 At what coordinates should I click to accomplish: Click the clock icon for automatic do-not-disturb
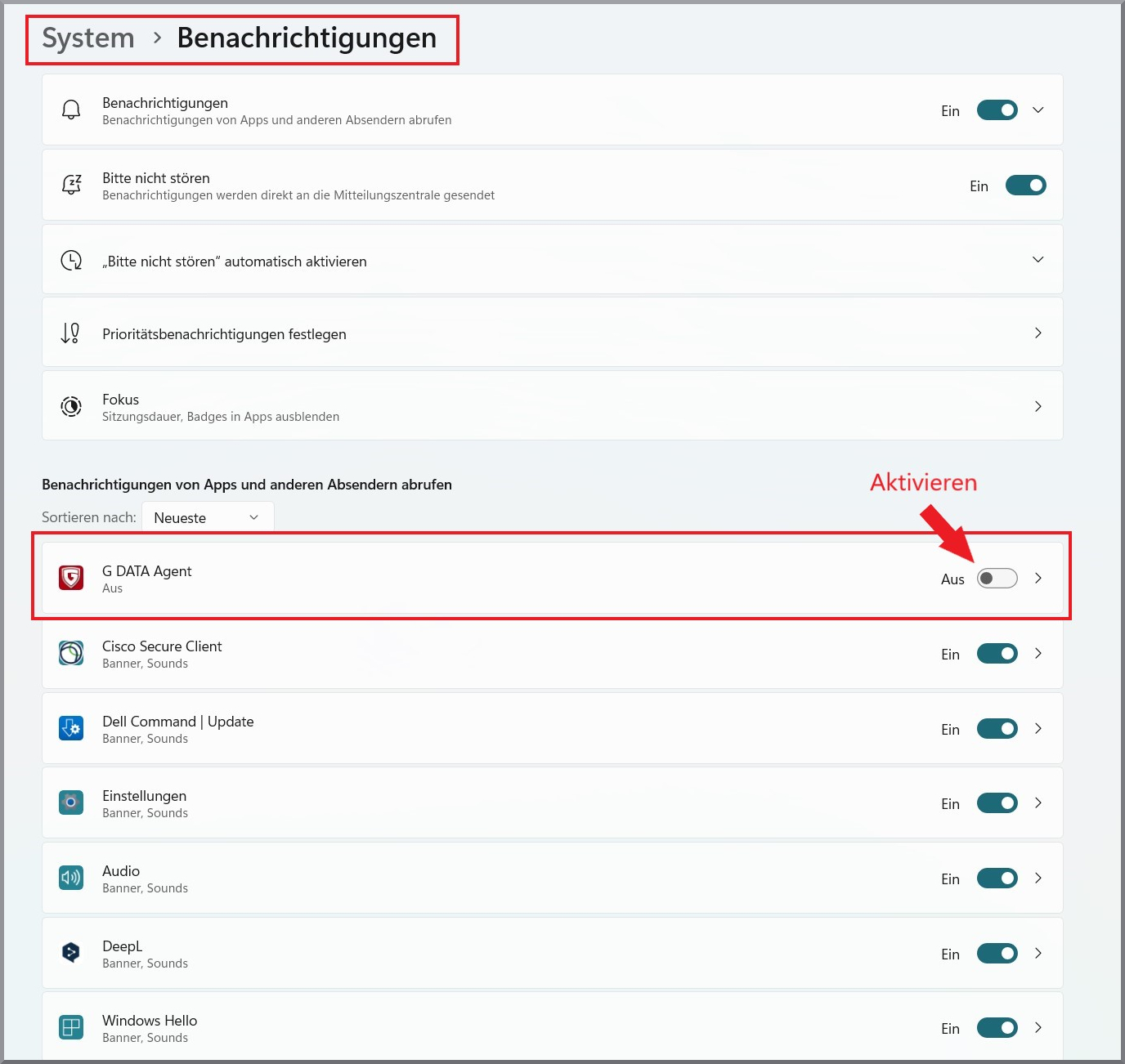[x=71, y=260]
